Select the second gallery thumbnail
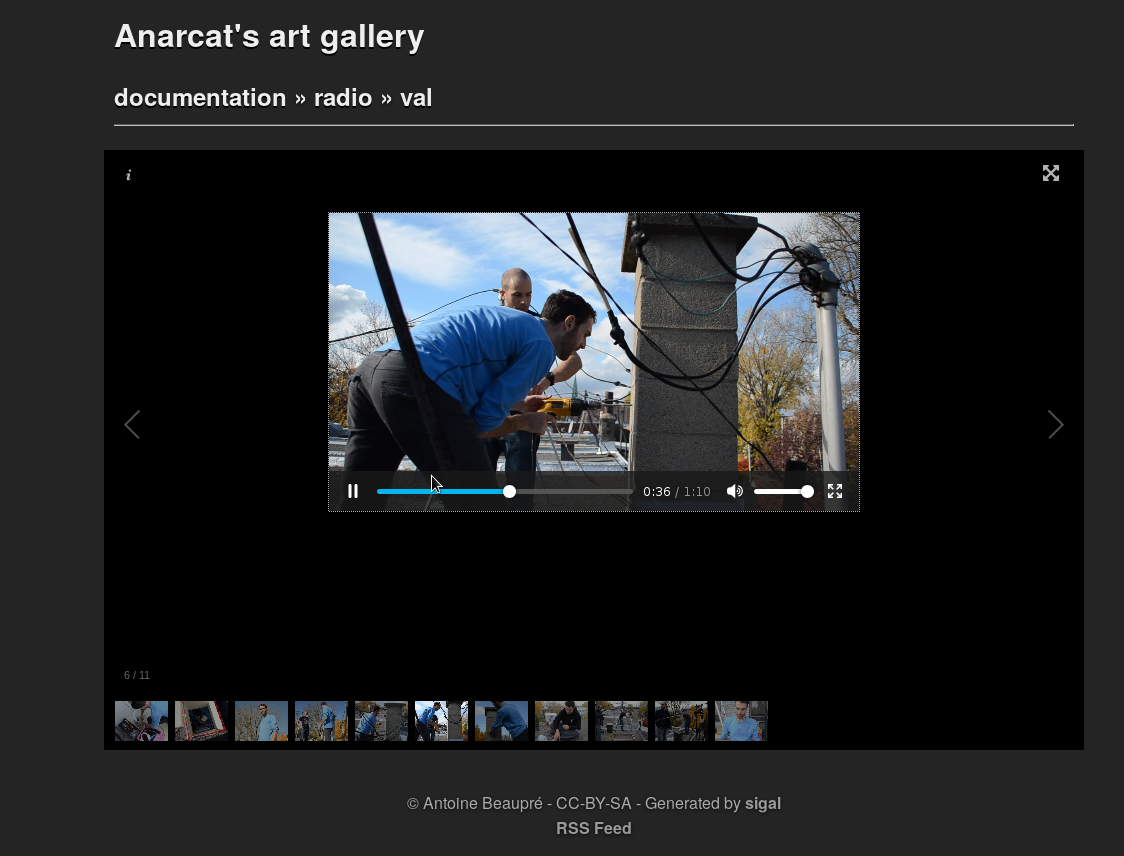Viewport: 1124px width, 856px height. 201,721
